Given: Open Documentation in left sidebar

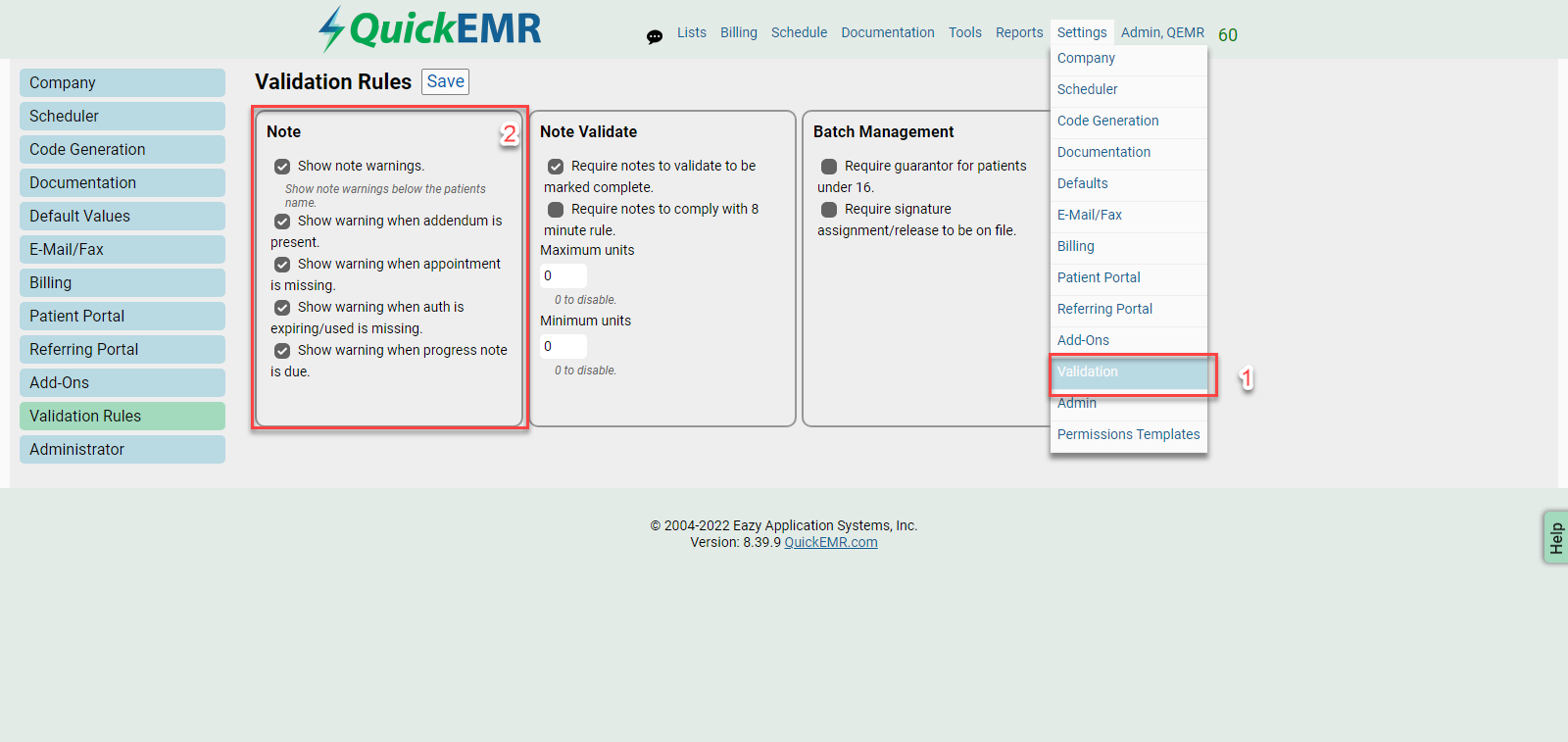Looking at the screenshot, I should point(122,183).
